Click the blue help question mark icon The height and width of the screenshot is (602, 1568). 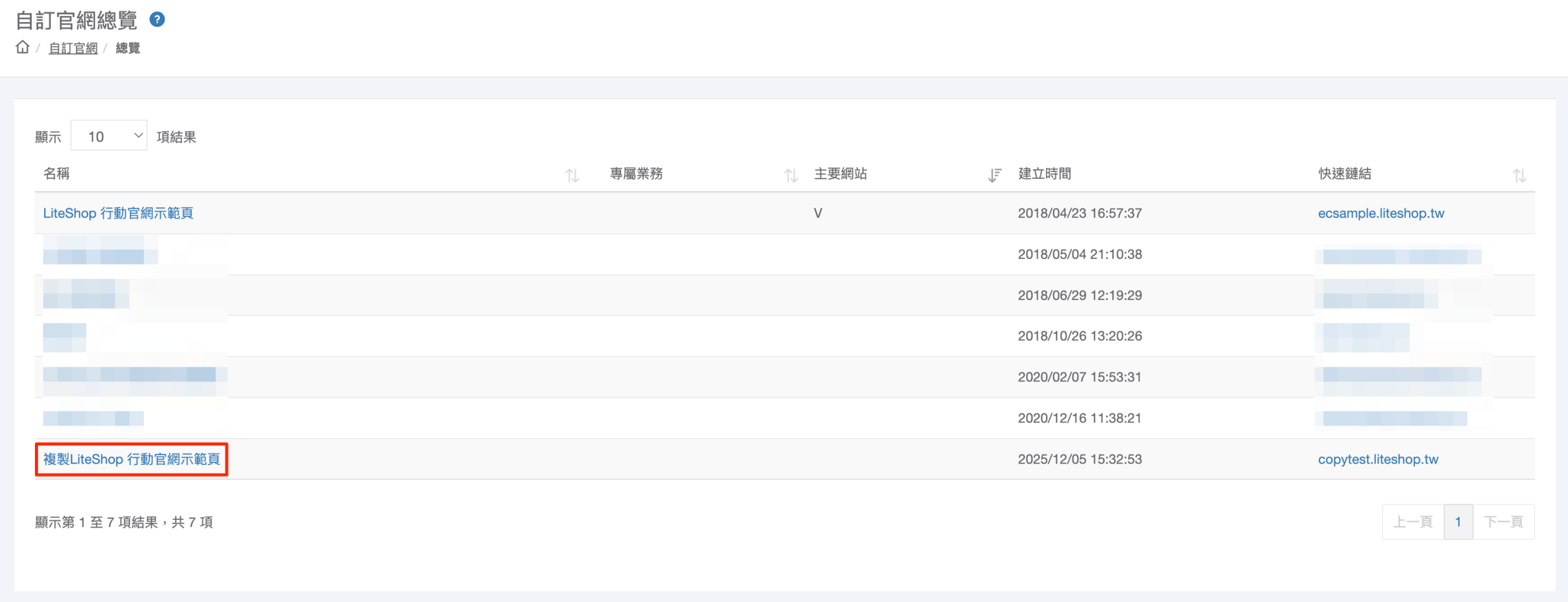click(157, 20)
